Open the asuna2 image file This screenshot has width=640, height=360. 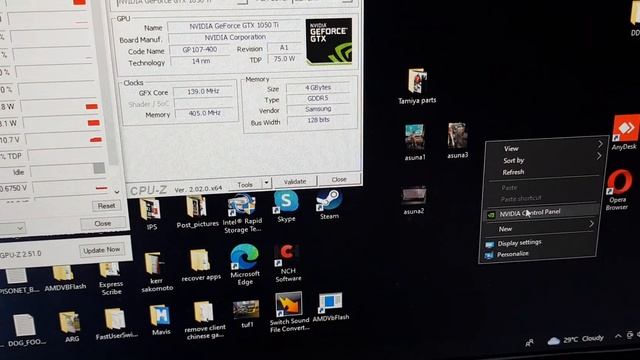point(414,195)
